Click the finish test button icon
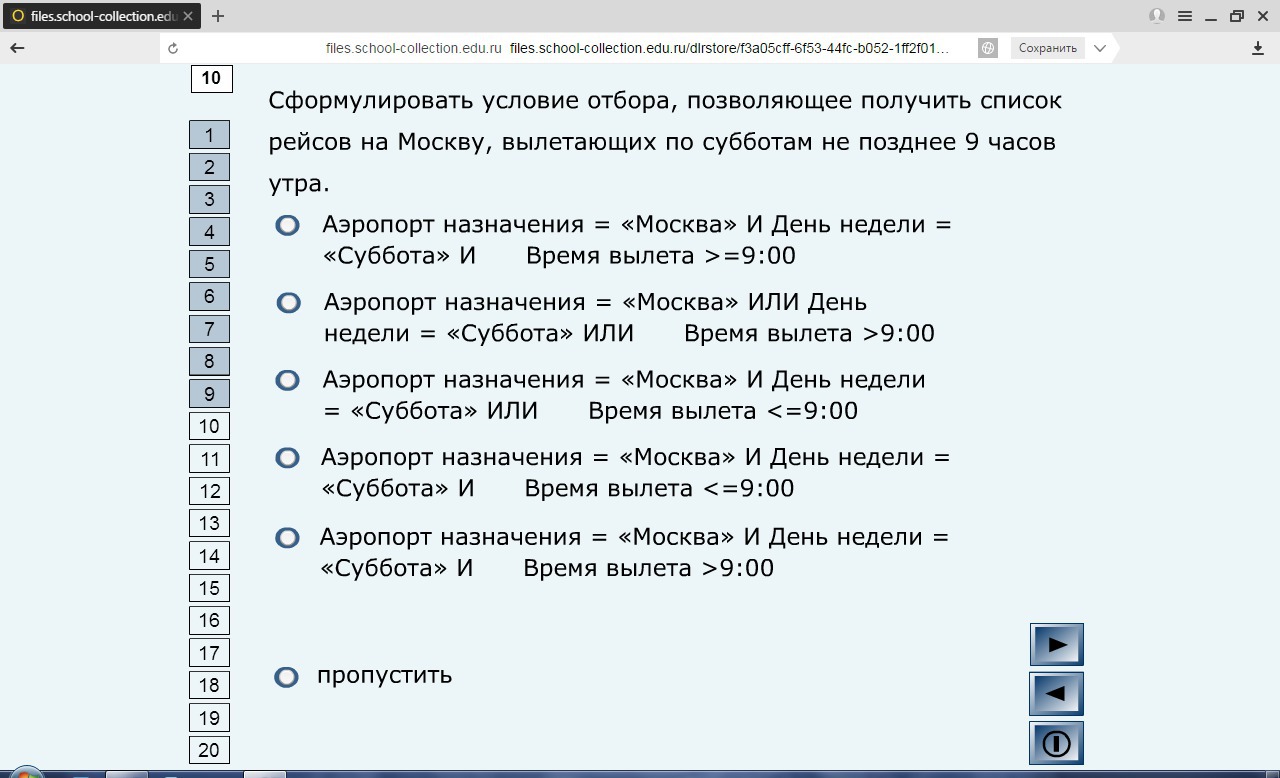The width and height of the screenshot is (1280, 778). point(1057,743)
